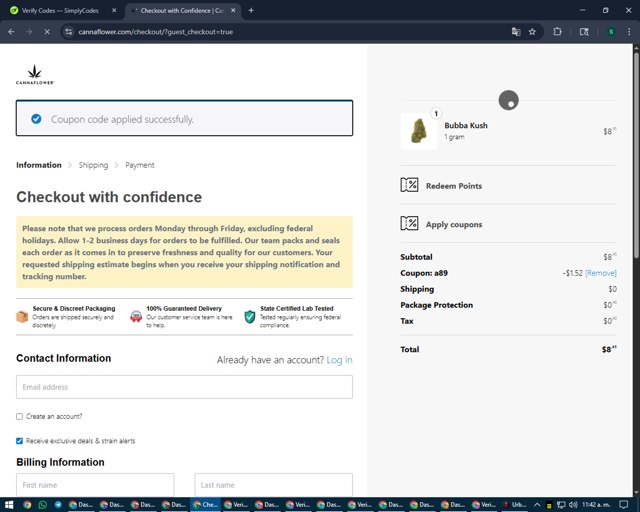Close the Checkout with Confidence tab
The height and width of the screenshot is (512, 640).
tap(233, 10)
